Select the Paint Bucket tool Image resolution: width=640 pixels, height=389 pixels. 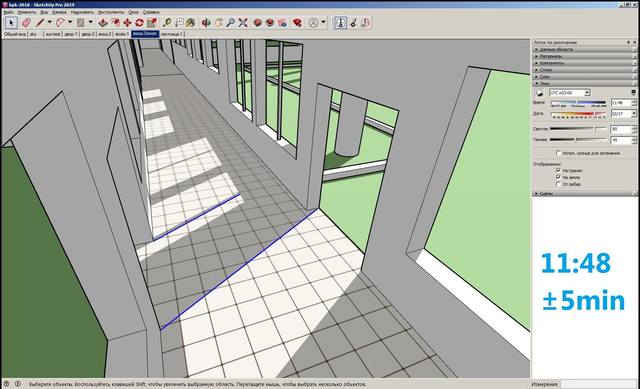pyautogui.click(x=191, y=23)
